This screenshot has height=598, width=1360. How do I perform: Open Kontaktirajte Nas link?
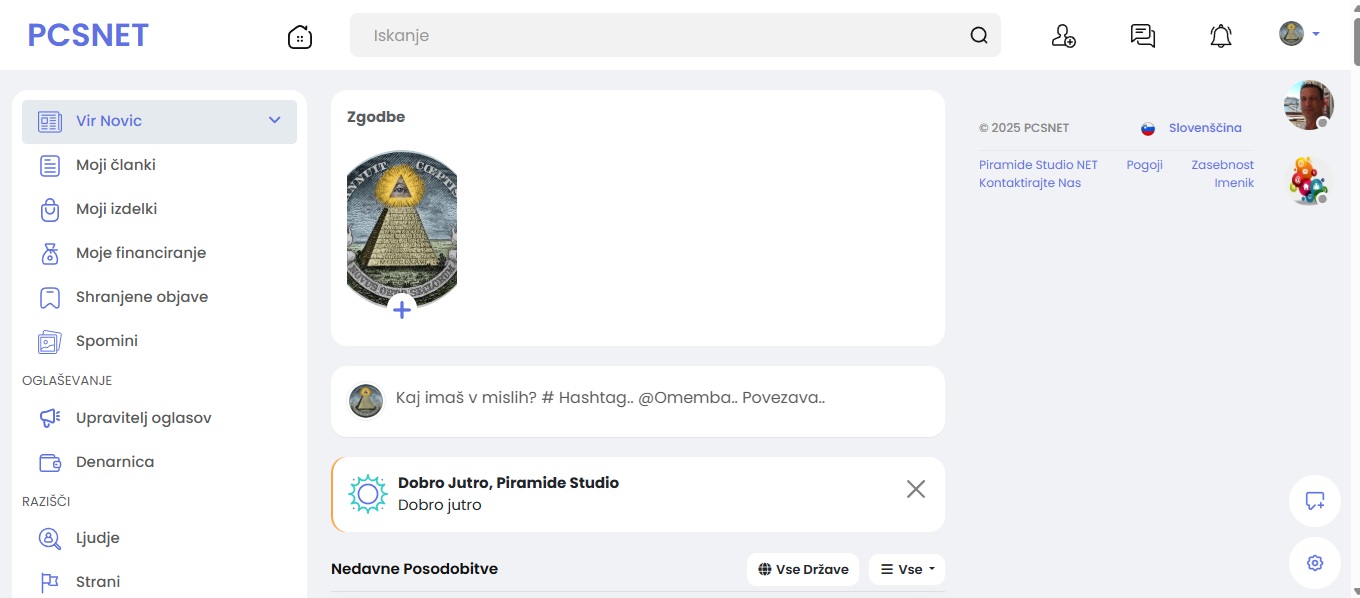tap(1030, 183)
